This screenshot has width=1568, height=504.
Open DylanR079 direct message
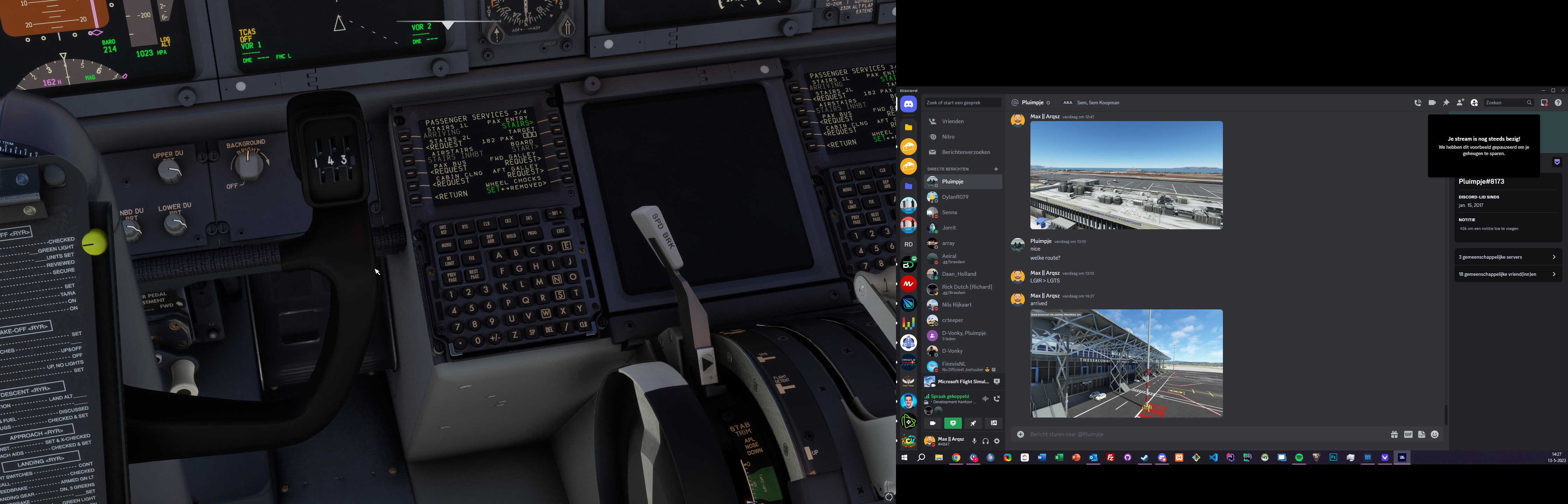point(954,197)
